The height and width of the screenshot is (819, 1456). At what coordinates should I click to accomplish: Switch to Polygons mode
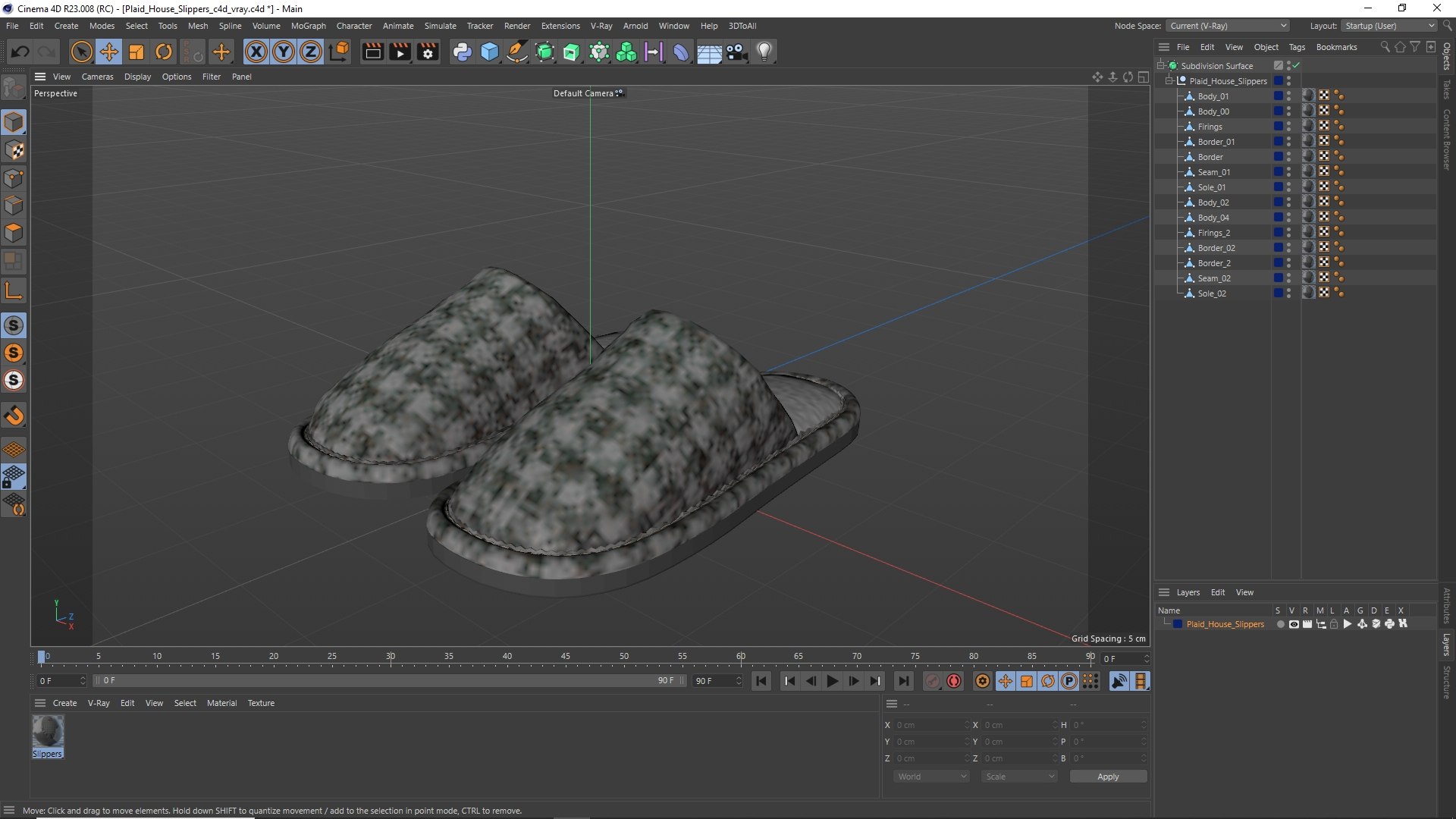tap(14, 233)
